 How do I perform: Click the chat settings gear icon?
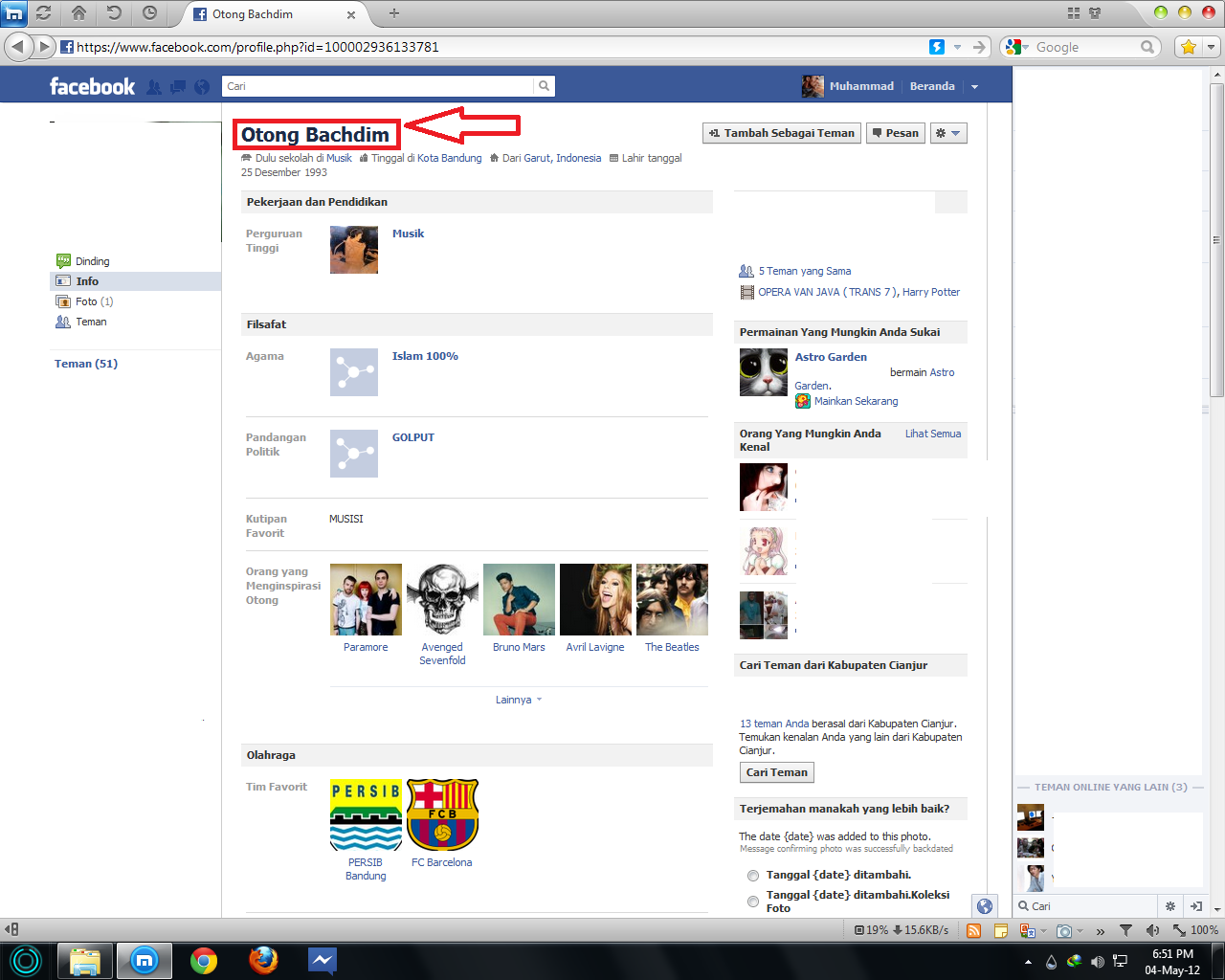pos(1169,905)
